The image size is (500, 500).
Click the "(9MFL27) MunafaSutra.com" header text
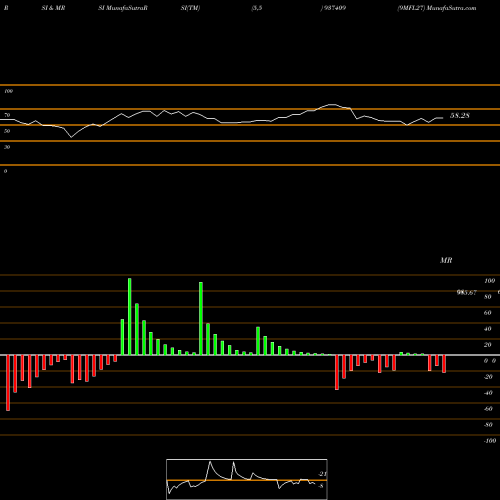pyautogui.click(x=437, y=8)
